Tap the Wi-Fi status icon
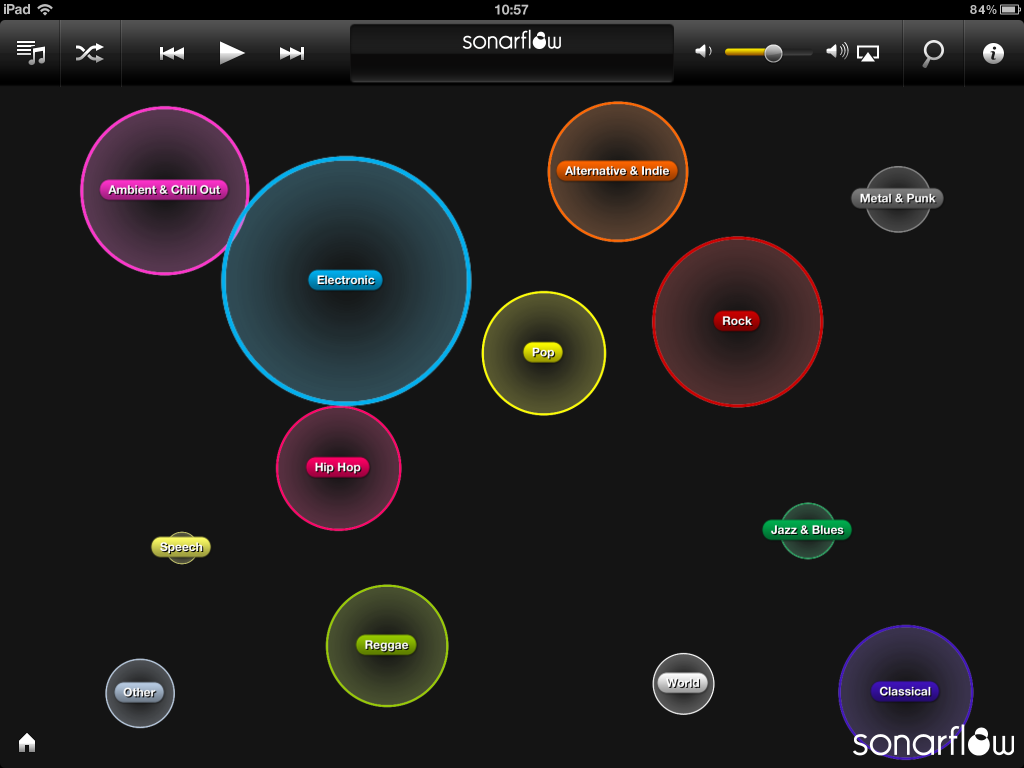Screen dimensions: 1024x768 click(x=45, y=10)
